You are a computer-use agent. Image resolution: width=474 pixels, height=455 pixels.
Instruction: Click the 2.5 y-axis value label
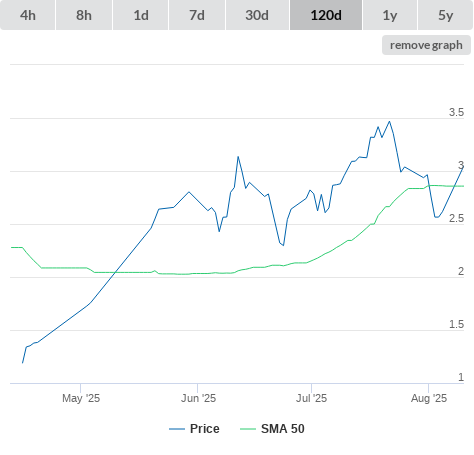pyautogui.click(x=456, y=218)
